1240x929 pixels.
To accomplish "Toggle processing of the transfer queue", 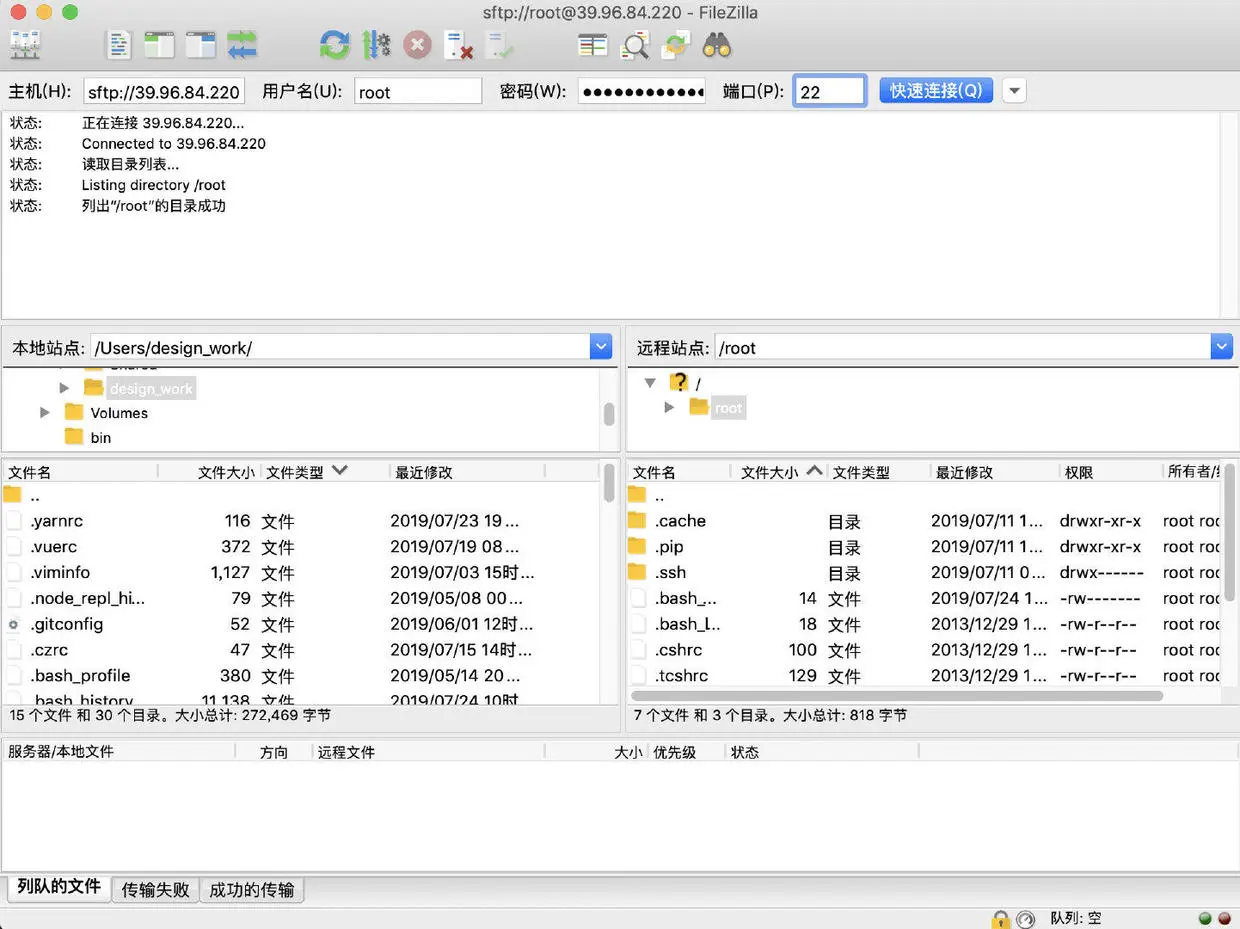I will click(x=376, y=45).
